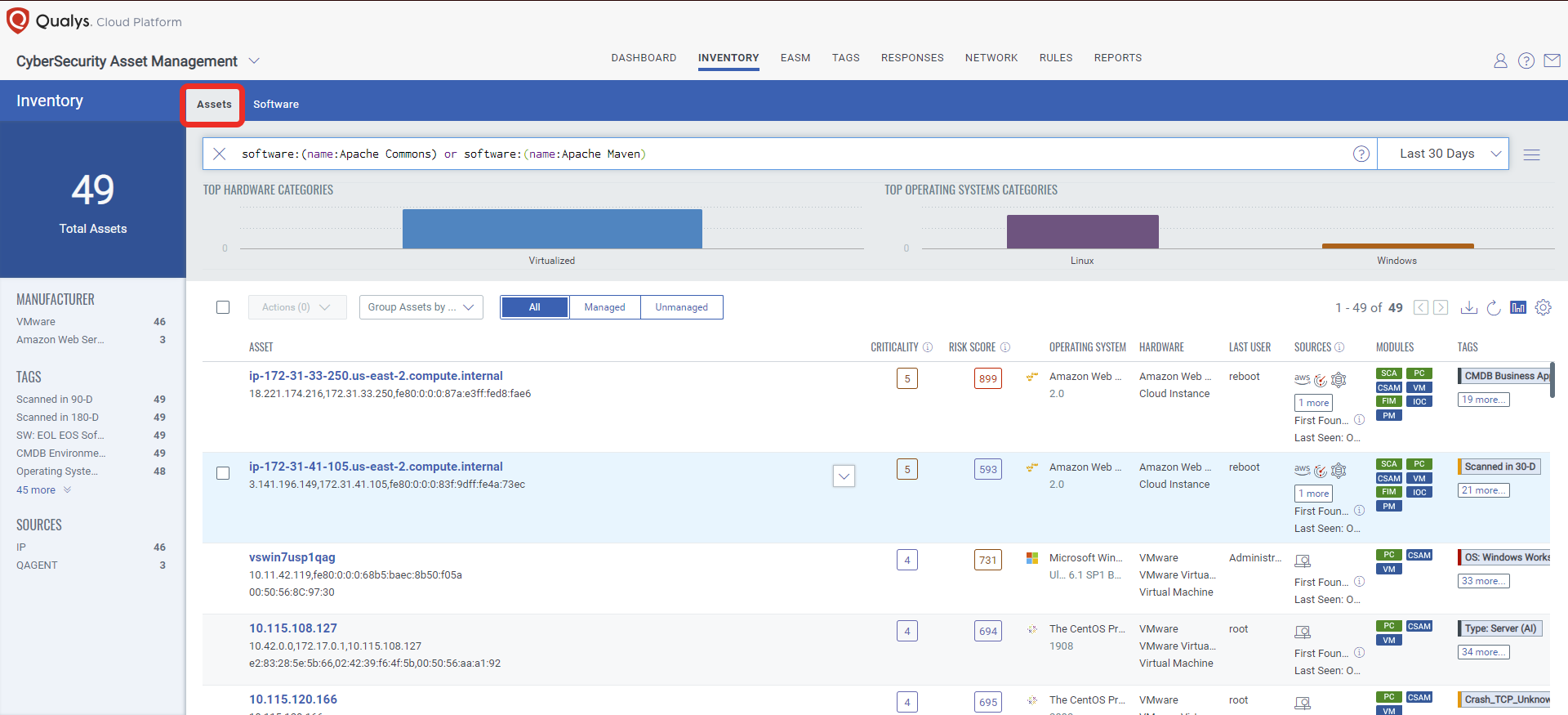1568x715 pixels.
Task: Open the RESPONSES menu
Action: click(912, 58)
